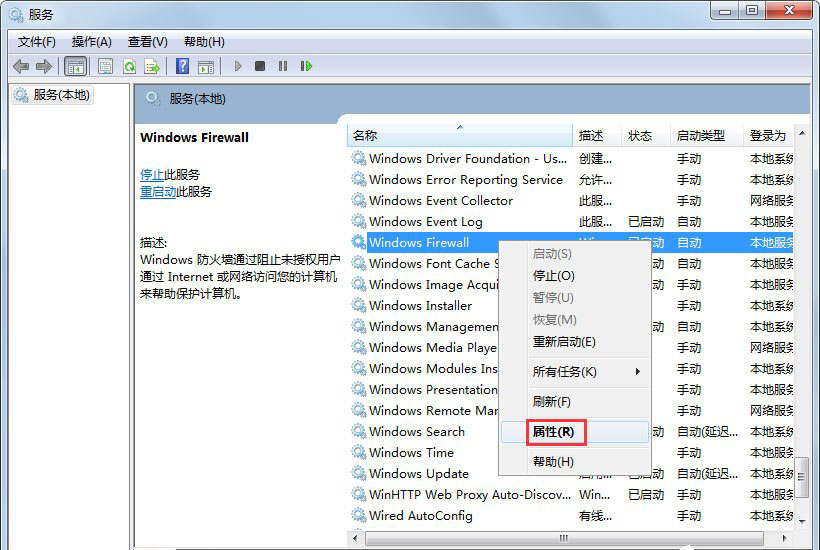
Task: Click the vertical scrollbar down arrow
Action: pyautogui.click(x=802, y=521)
